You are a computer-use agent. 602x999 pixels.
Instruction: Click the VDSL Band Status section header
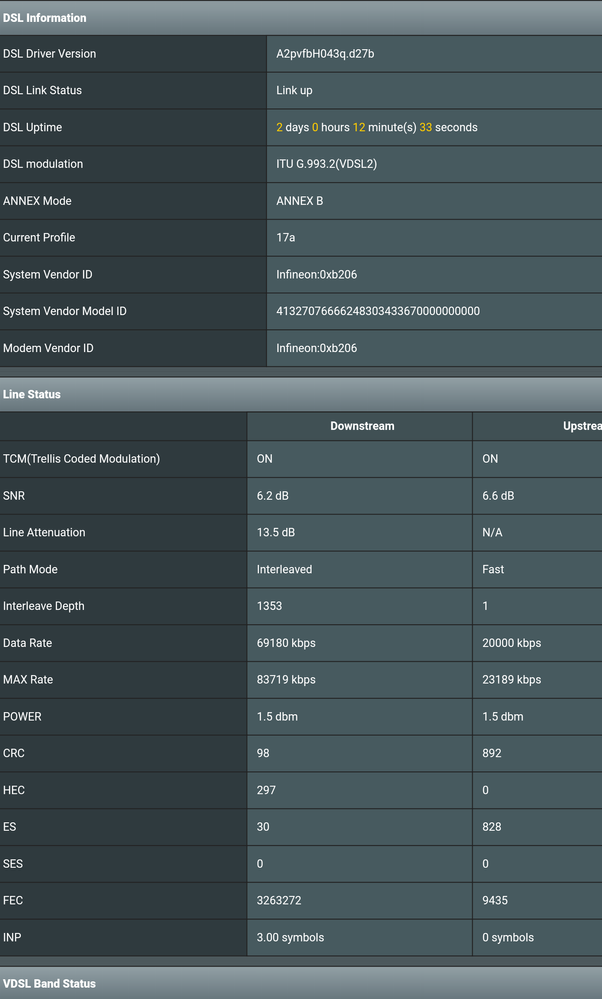(x=49, y=983)
